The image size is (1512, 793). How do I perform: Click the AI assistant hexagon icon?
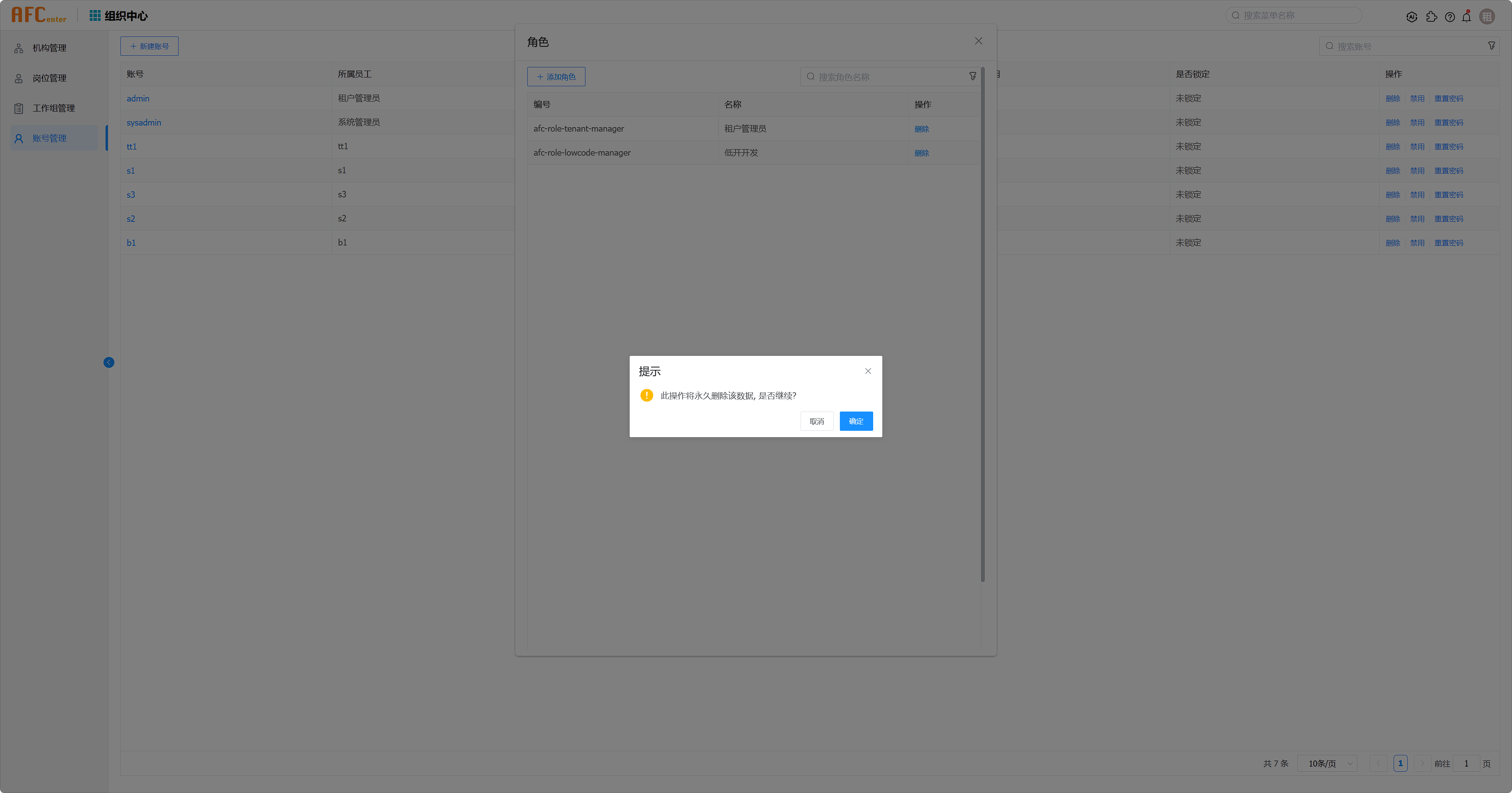1412,17
